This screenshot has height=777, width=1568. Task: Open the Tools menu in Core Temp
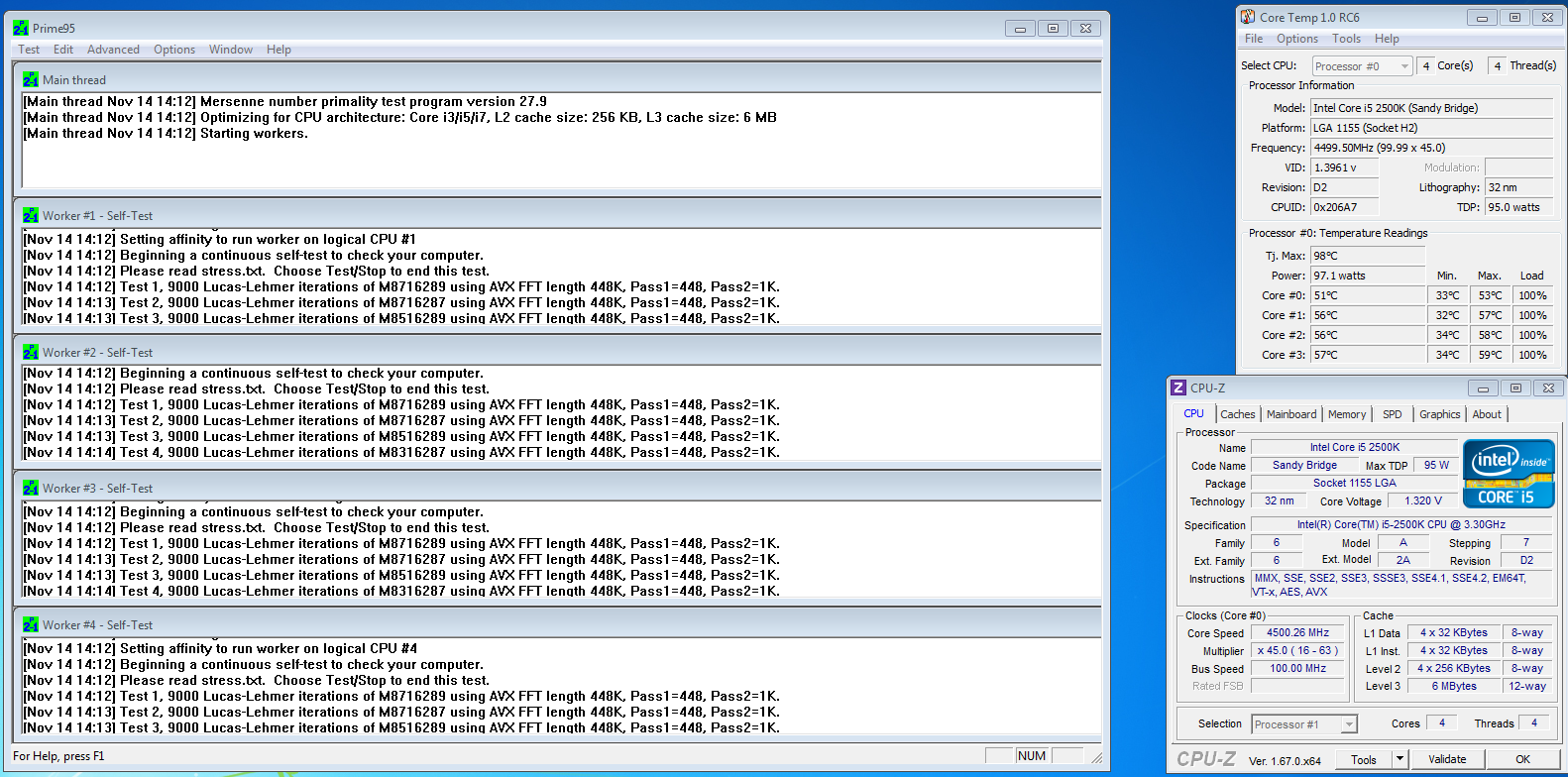click(x=1346, y=39)
